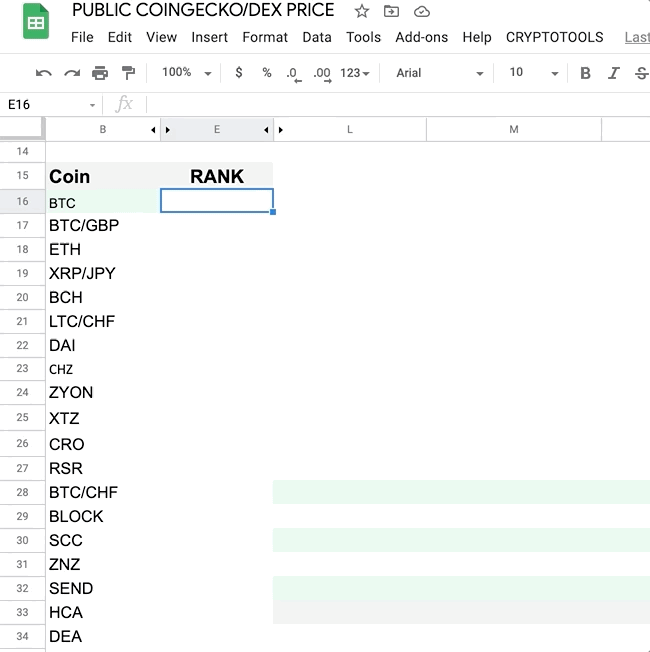The height and width of the screenshot is (652, 650).
Task: Select row 28 header
Action: pyautogui.click(x=22, y=492)
